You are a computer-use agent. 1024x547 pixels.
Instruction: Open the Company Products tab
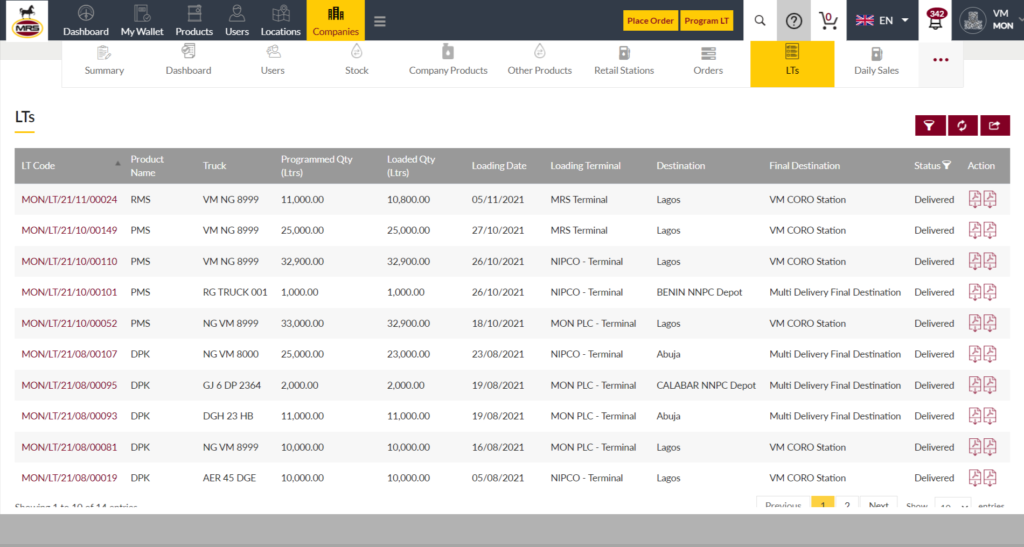[448, 63]
